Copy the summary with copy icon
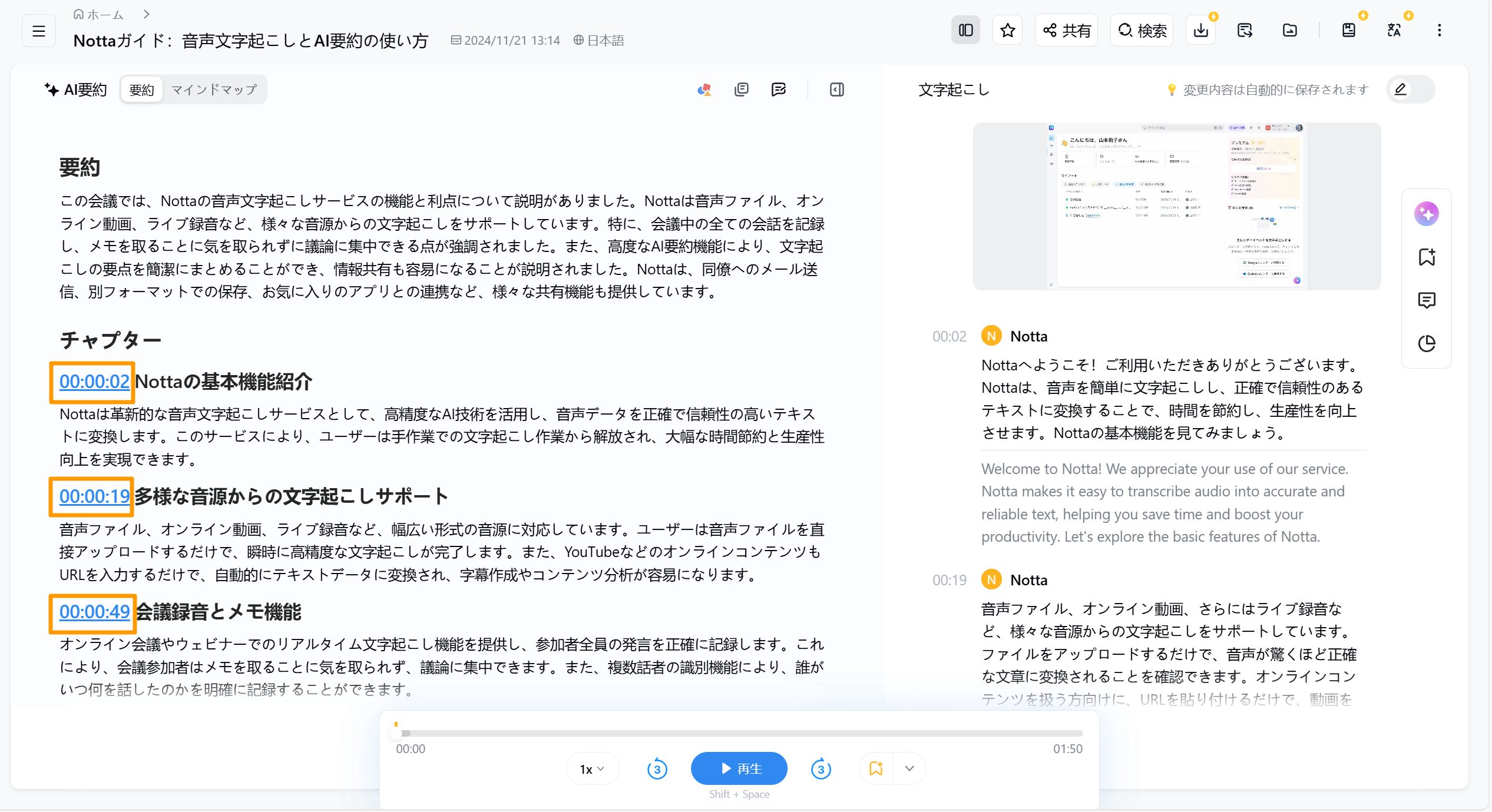The image size is (1492, 812). pos(742,90)
